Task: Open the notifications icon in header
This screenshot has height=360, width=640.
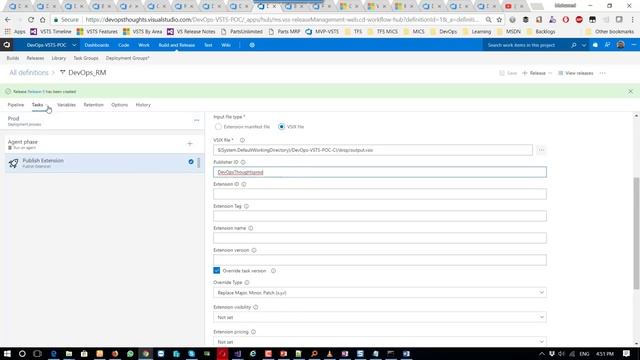Action: pos(595,45)
